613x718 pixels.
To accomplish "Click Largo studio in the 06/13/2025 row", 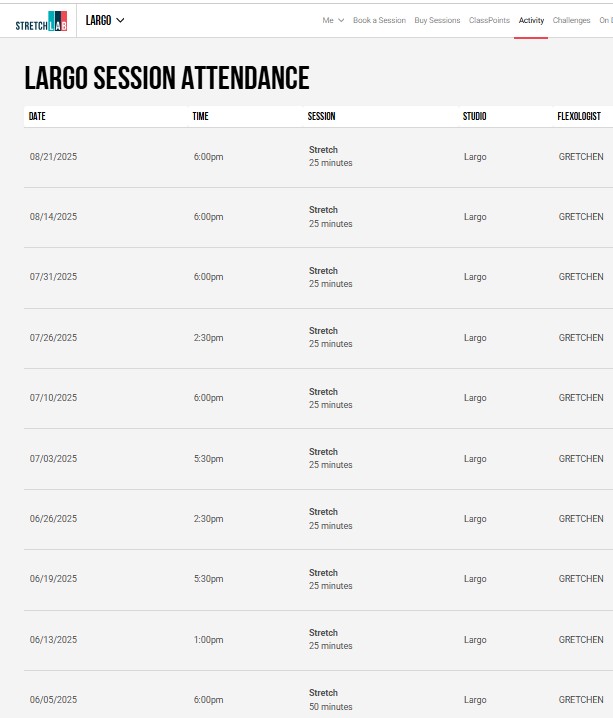I will point(475,640).
